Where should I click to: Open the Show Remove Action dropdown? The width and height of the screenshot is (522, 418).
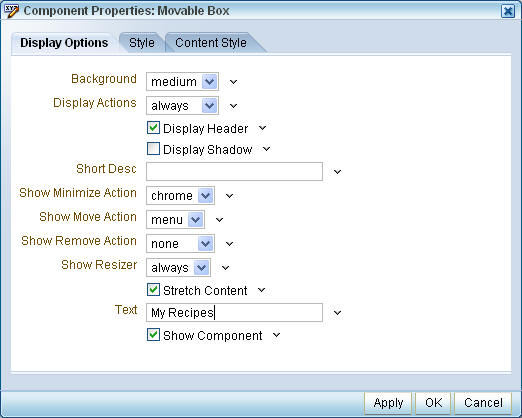[180, 244]
